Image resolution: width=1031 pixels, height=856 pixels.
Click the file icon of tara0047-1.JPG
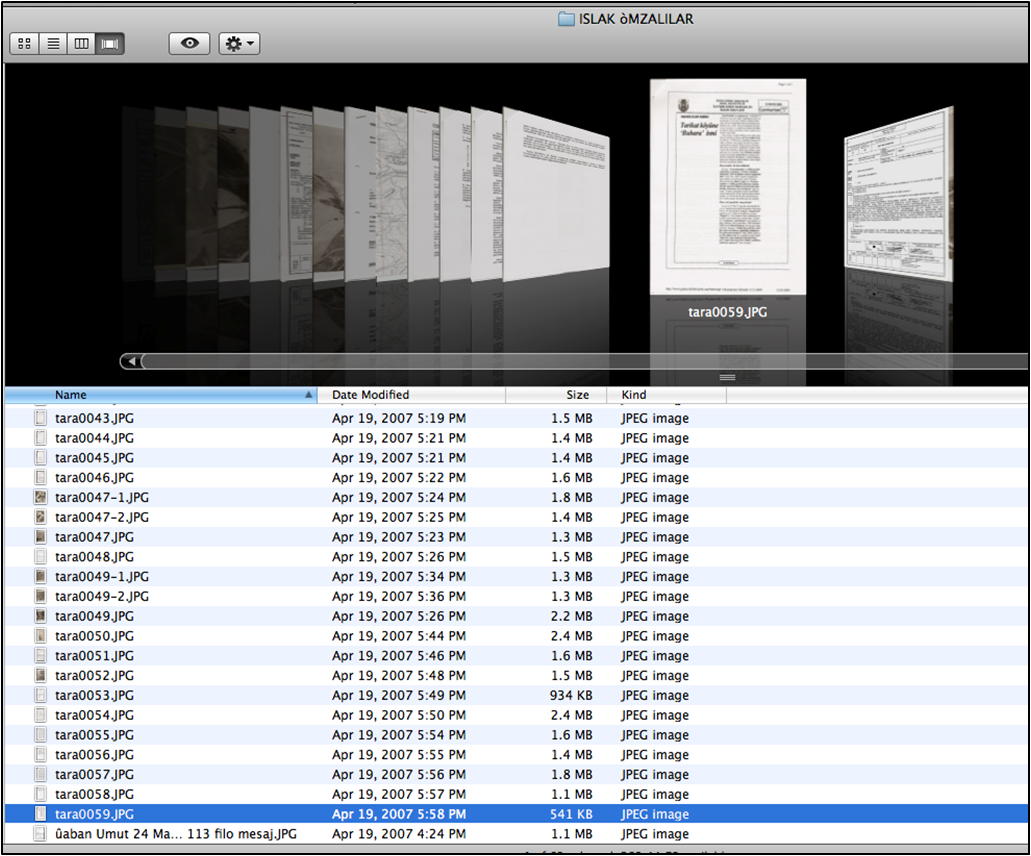tap(41, 497)
